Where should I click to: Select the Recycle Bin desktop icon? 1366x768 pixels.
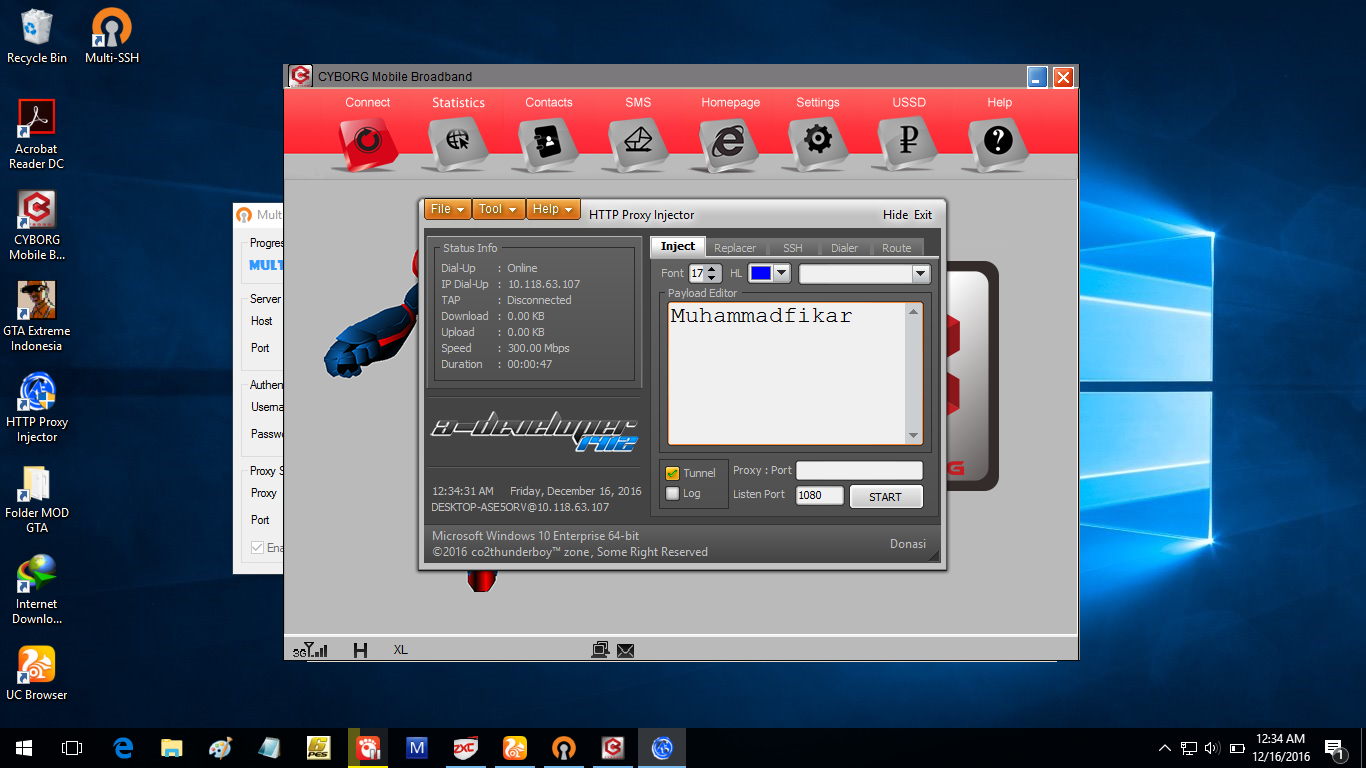point(37,37)
